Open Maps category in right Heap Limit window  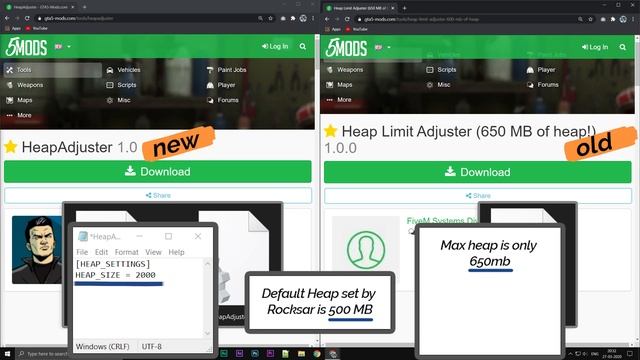(339, 85)
